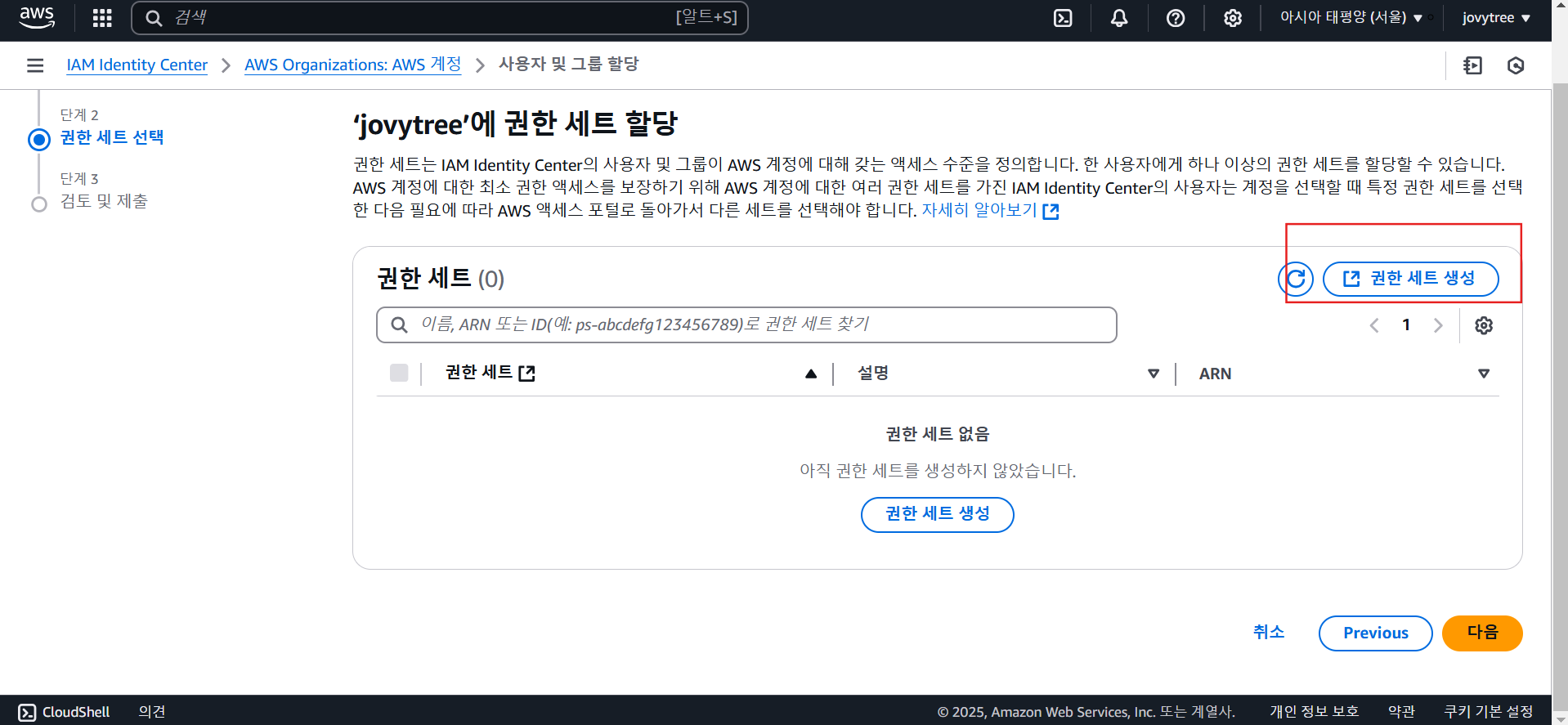Expand the 아시아 태평양 (서울) region dropdown
The width and height of the screenshot is (1568, 725).
point(1351,18)
